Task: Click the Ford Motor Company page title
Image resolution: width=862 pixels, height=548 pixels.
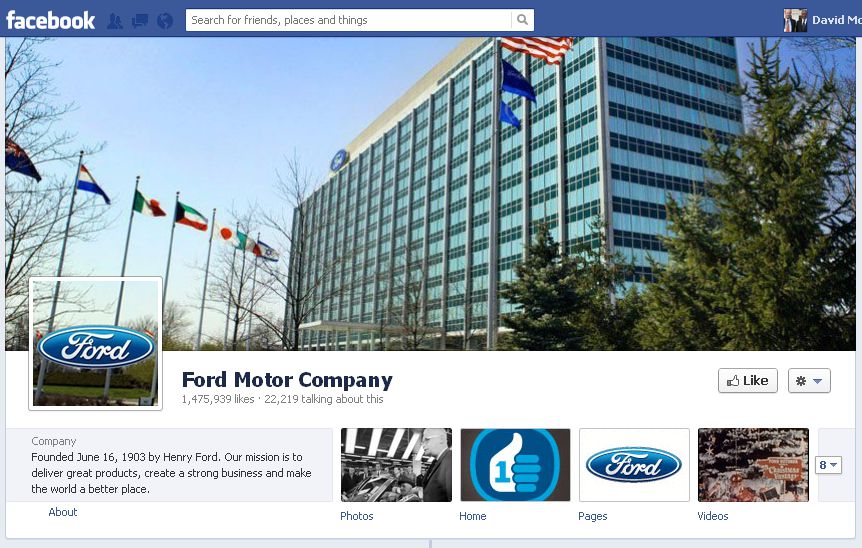Action: (x=287, y=380)
